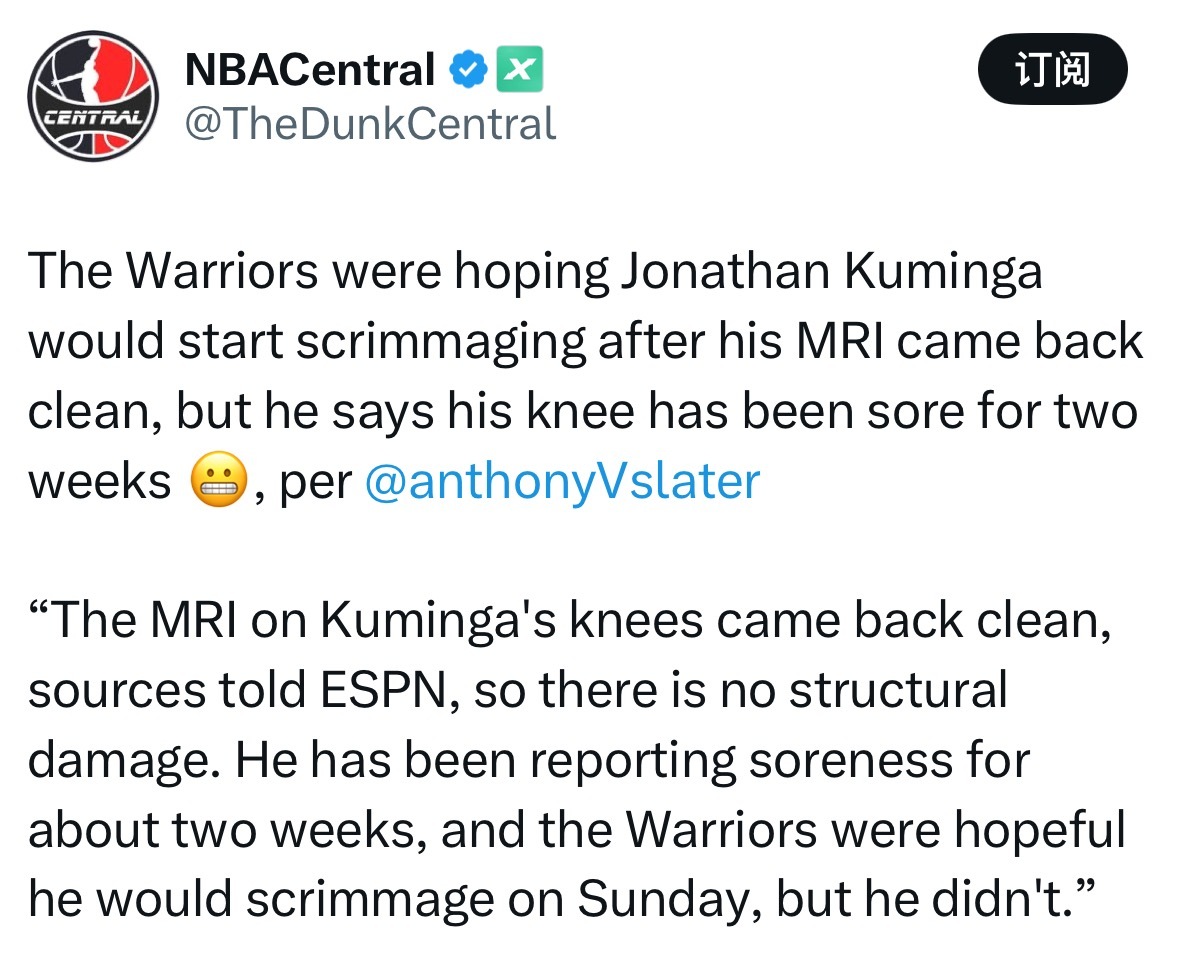Click the word "damage" in the quote

pyautogui.click(x=119, y=761)
